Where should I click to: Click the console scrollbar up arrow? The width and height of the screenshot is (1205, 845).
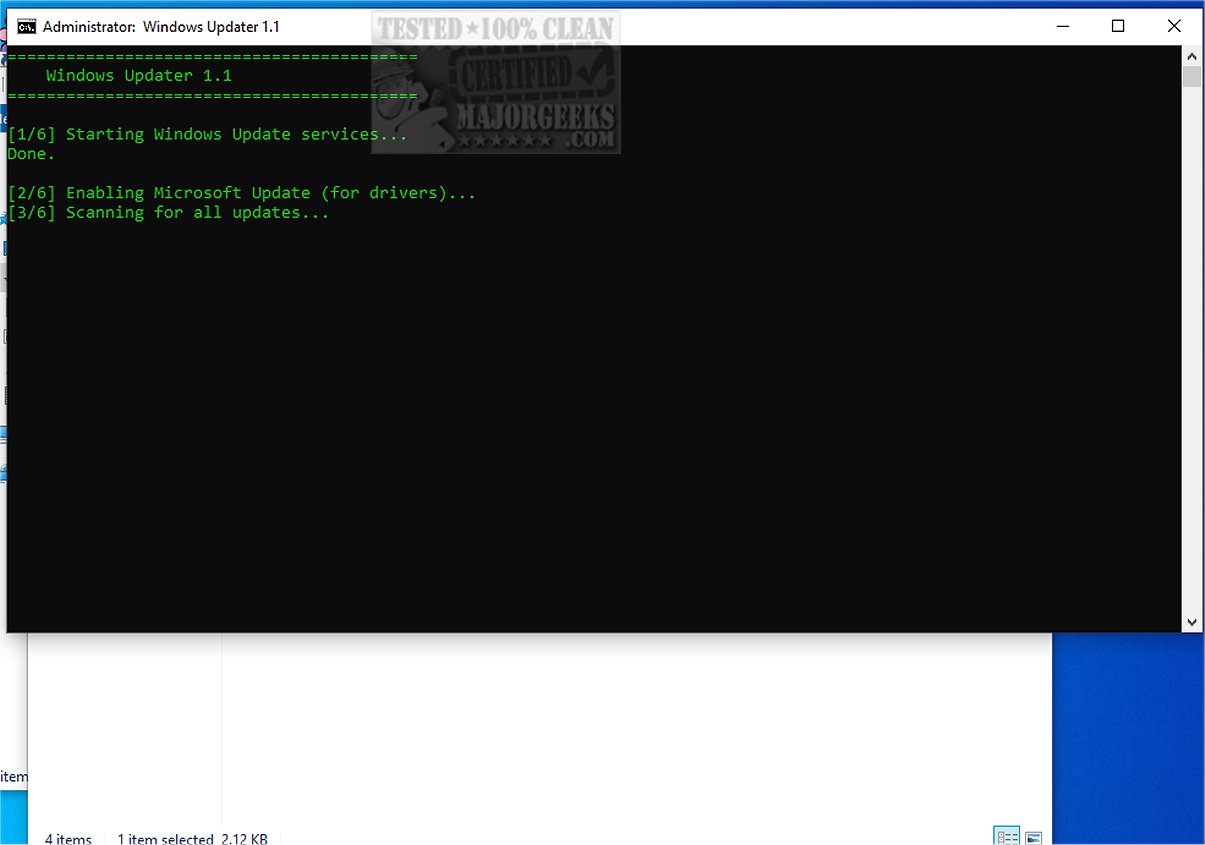1191,56
